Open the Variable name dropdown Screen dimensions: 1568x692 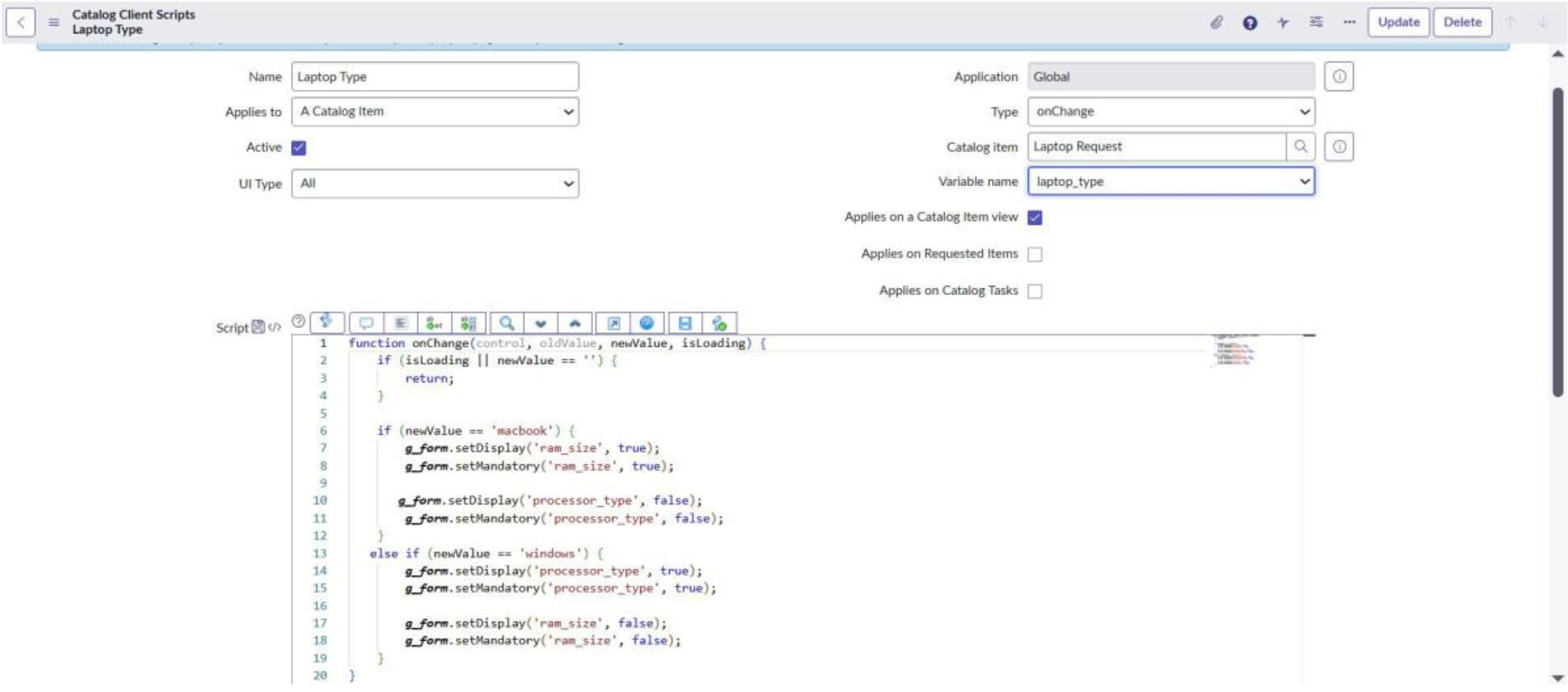[1170, 181]
